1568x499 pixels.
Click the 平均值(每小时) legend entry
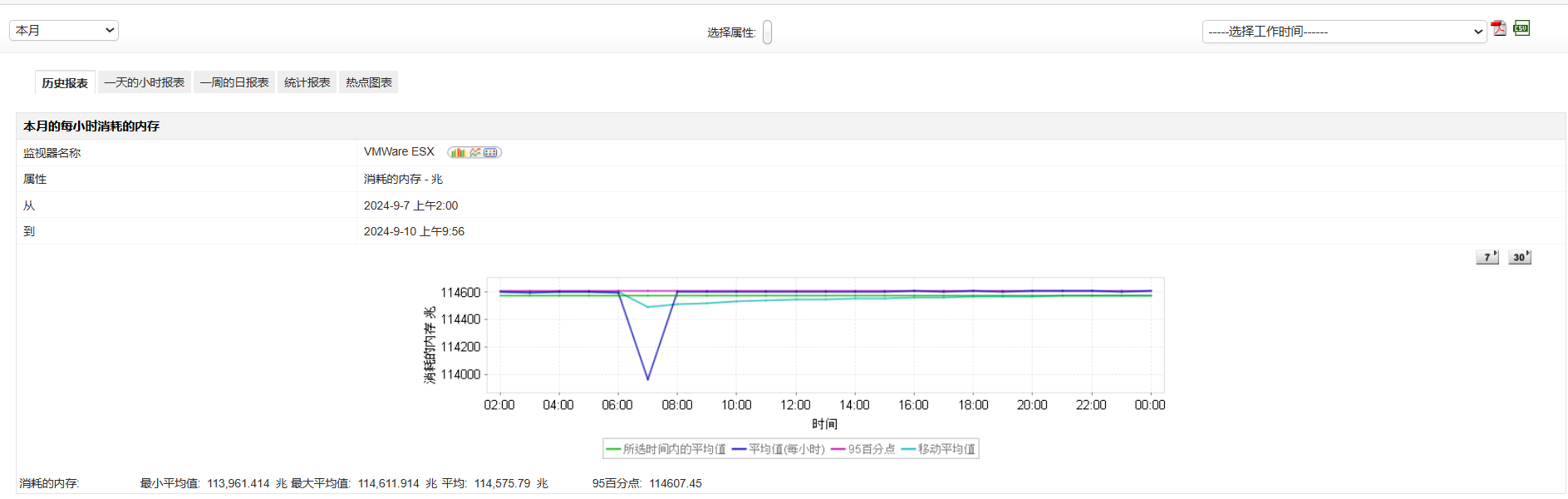(x=778, y=449)
